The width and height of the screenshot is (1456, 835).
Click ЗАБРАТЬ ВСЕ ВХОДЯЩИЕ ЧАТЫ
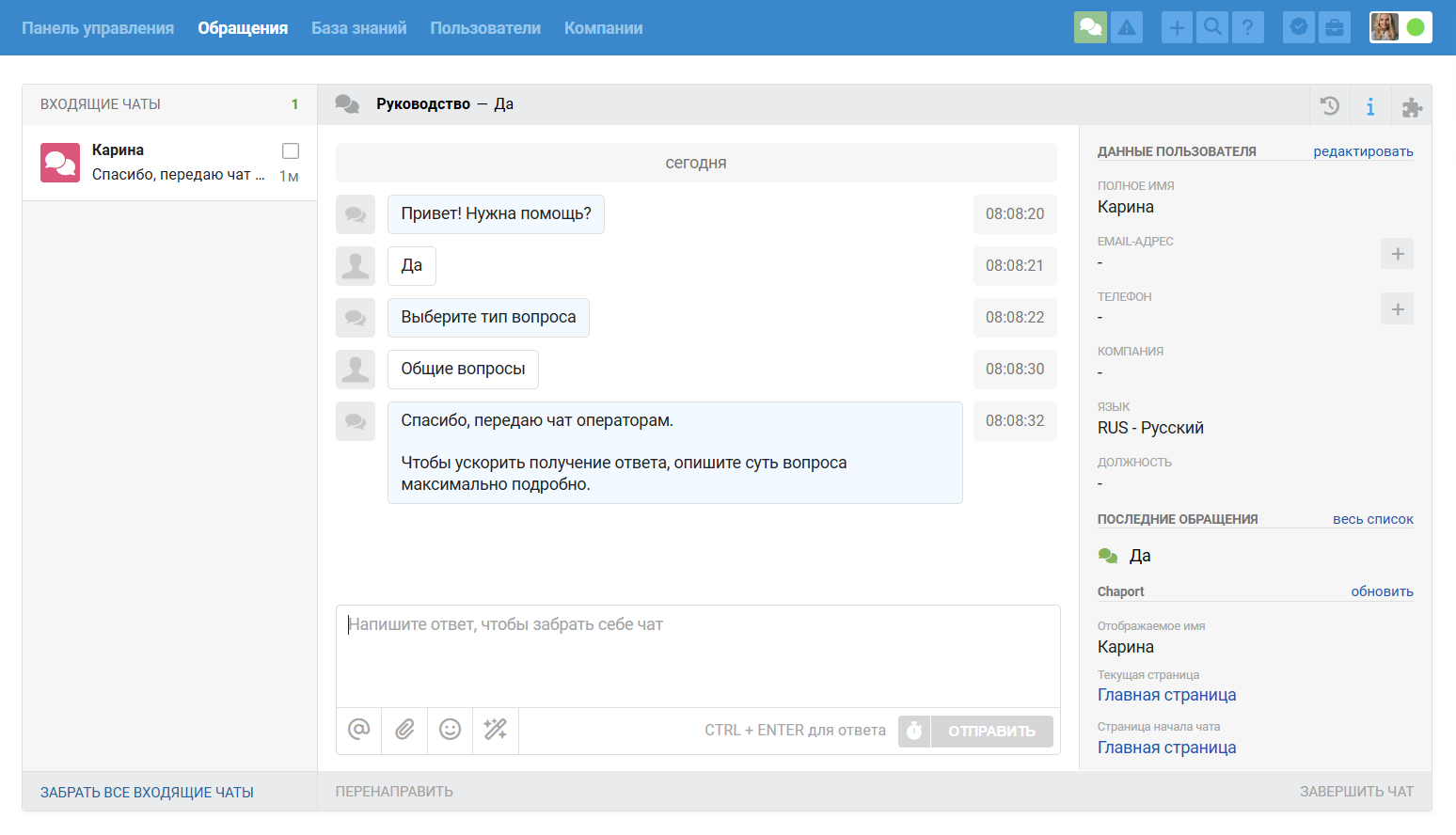click(147, 793)
